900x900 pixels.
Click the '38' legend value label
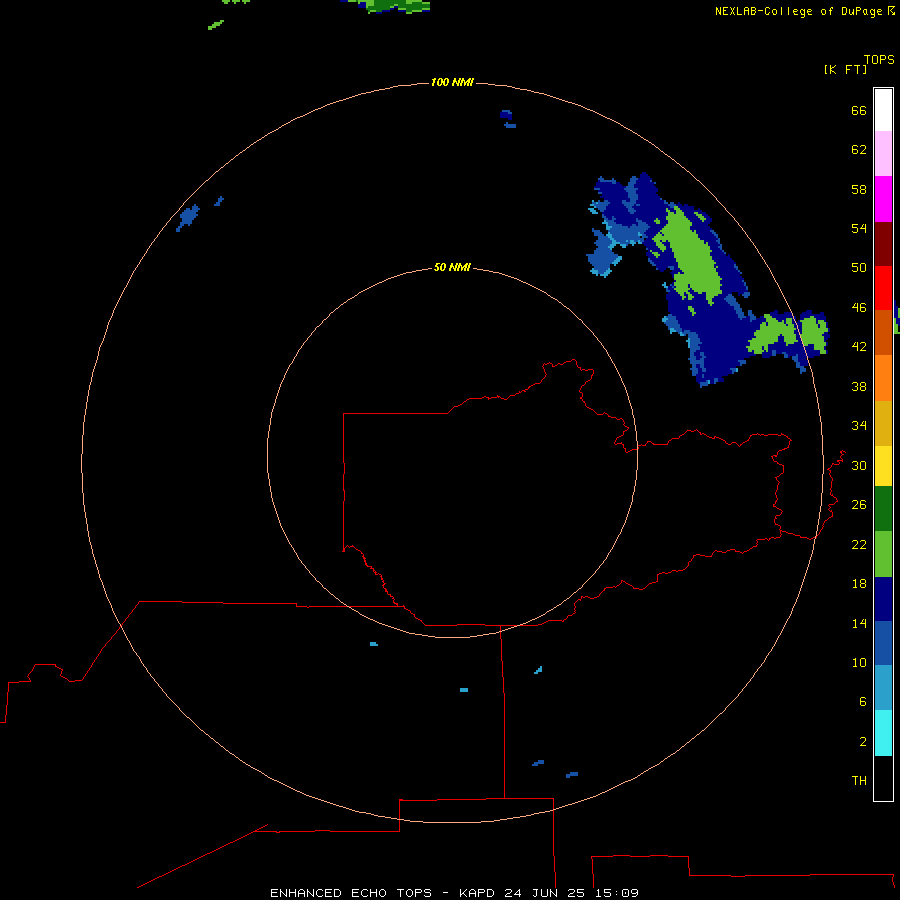click(859, 386)
